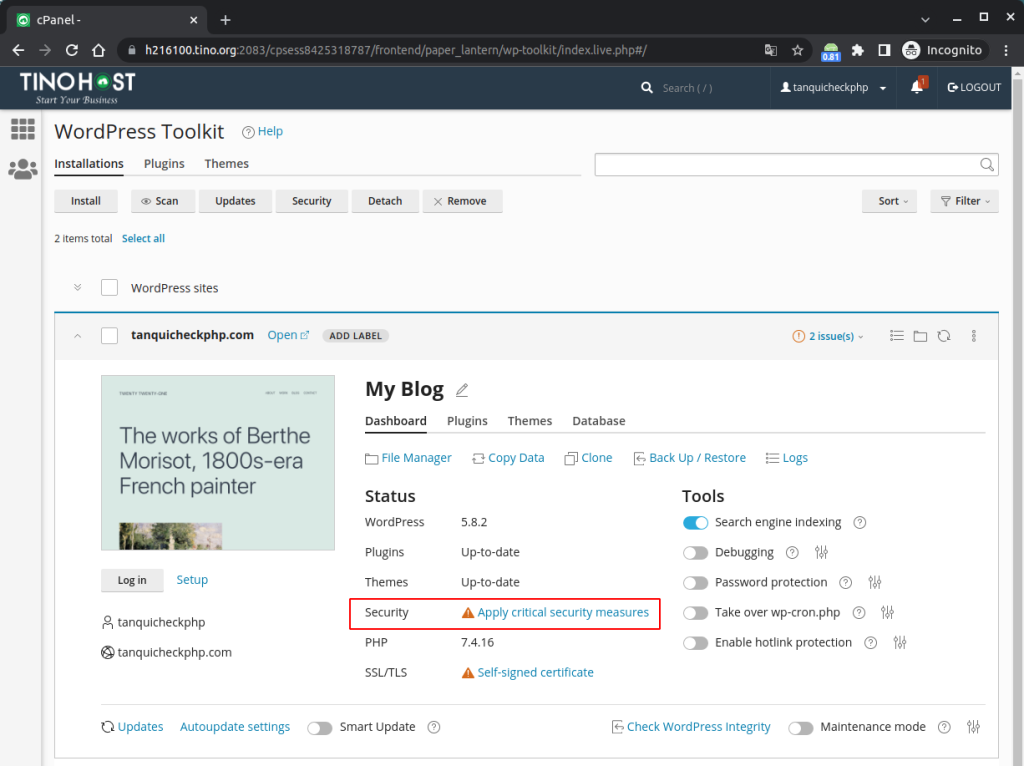The image size is (1024, 766).
Task: Open the Back Up / Restore link
Action: click(690, 458)
